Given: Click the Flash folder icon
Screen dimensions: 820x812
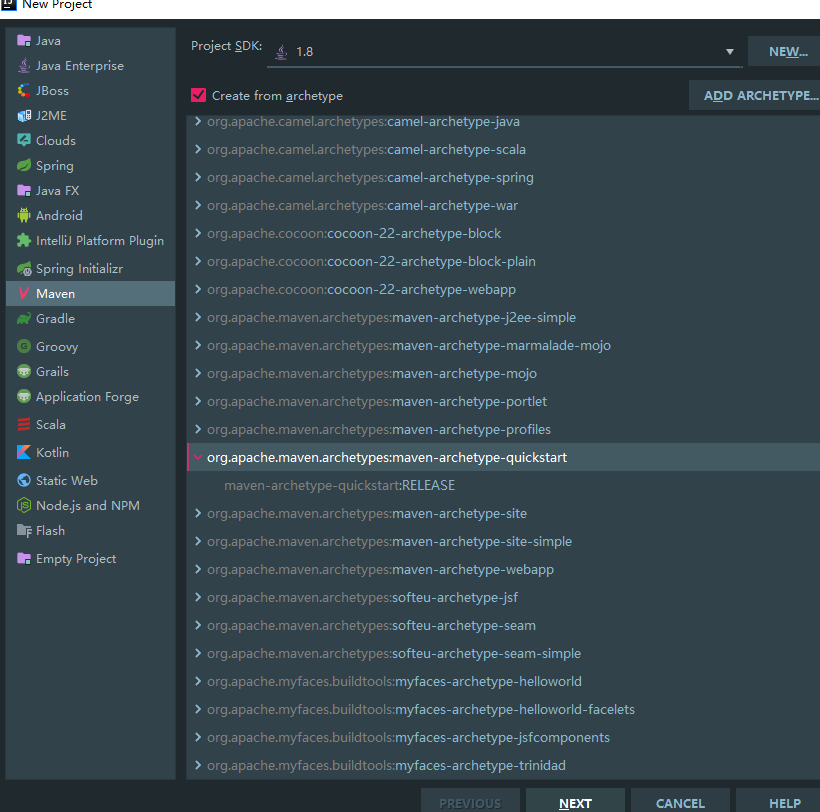Looking at the screenshot, I should click(24, 530).
